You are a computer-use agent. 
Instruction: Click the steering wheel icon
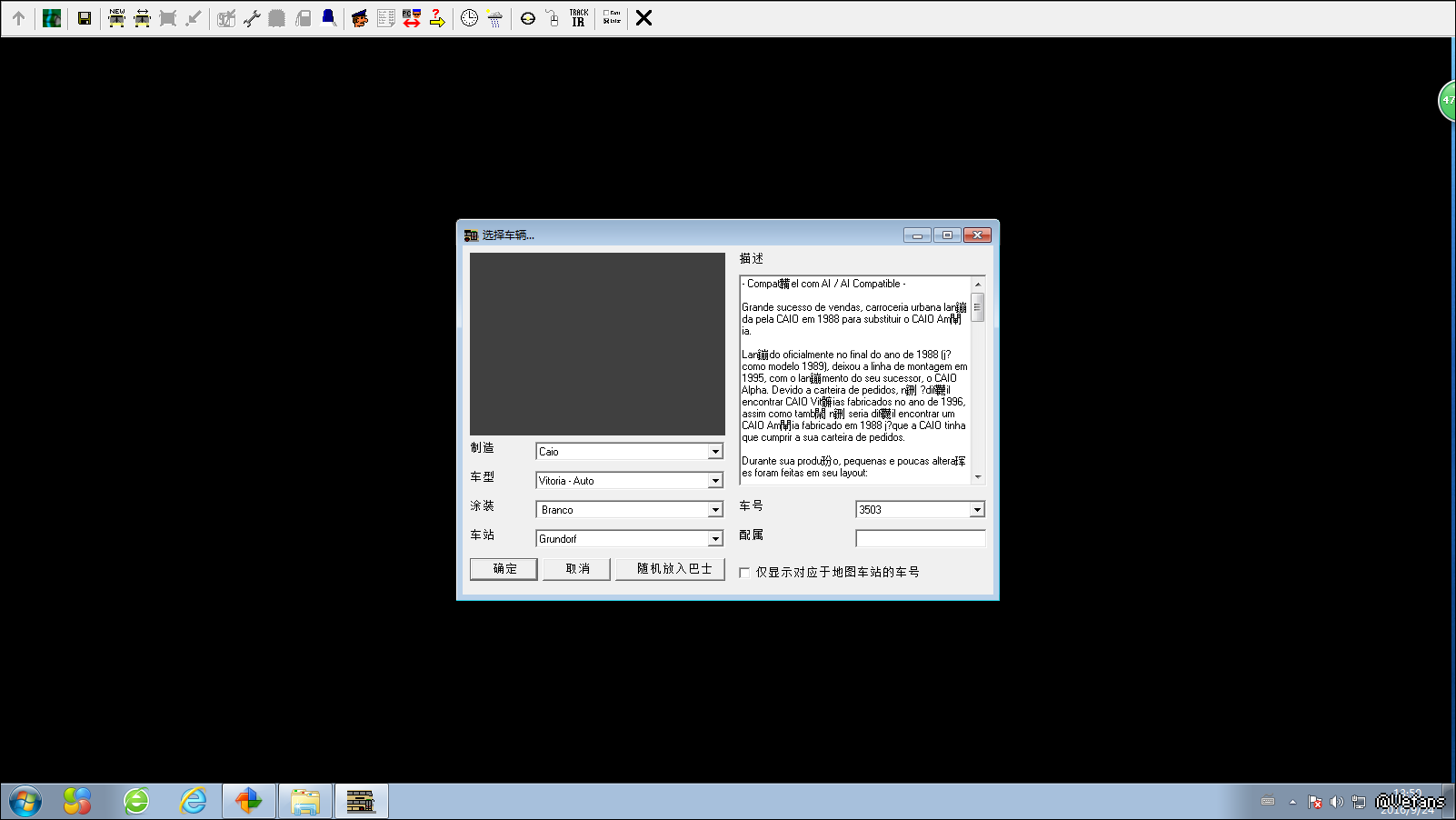click(527, 18)
